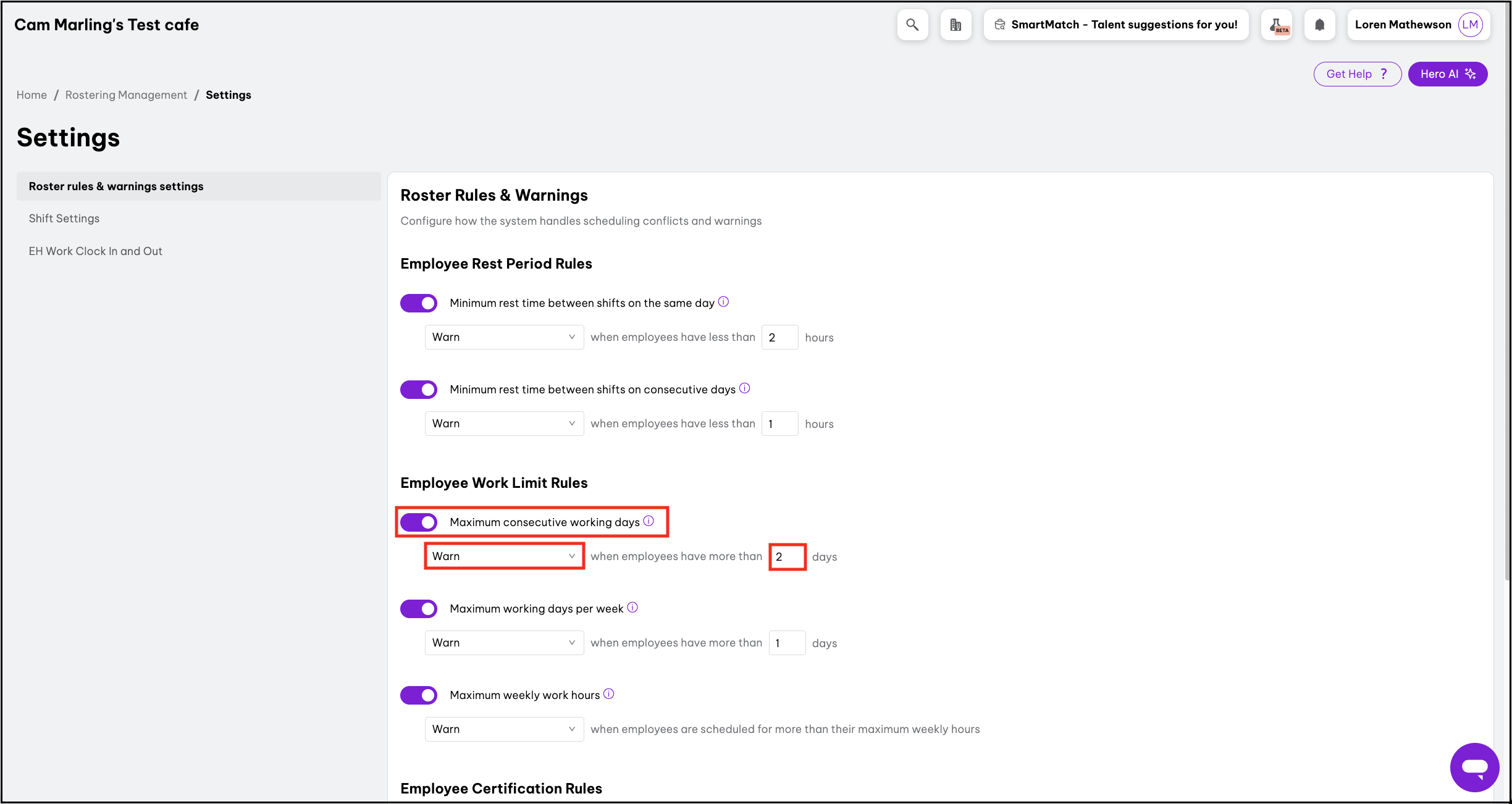This screenshot has height=804, width=1512.
Task: Click the consecutive days rest hours input
Action: pos(779,424)
